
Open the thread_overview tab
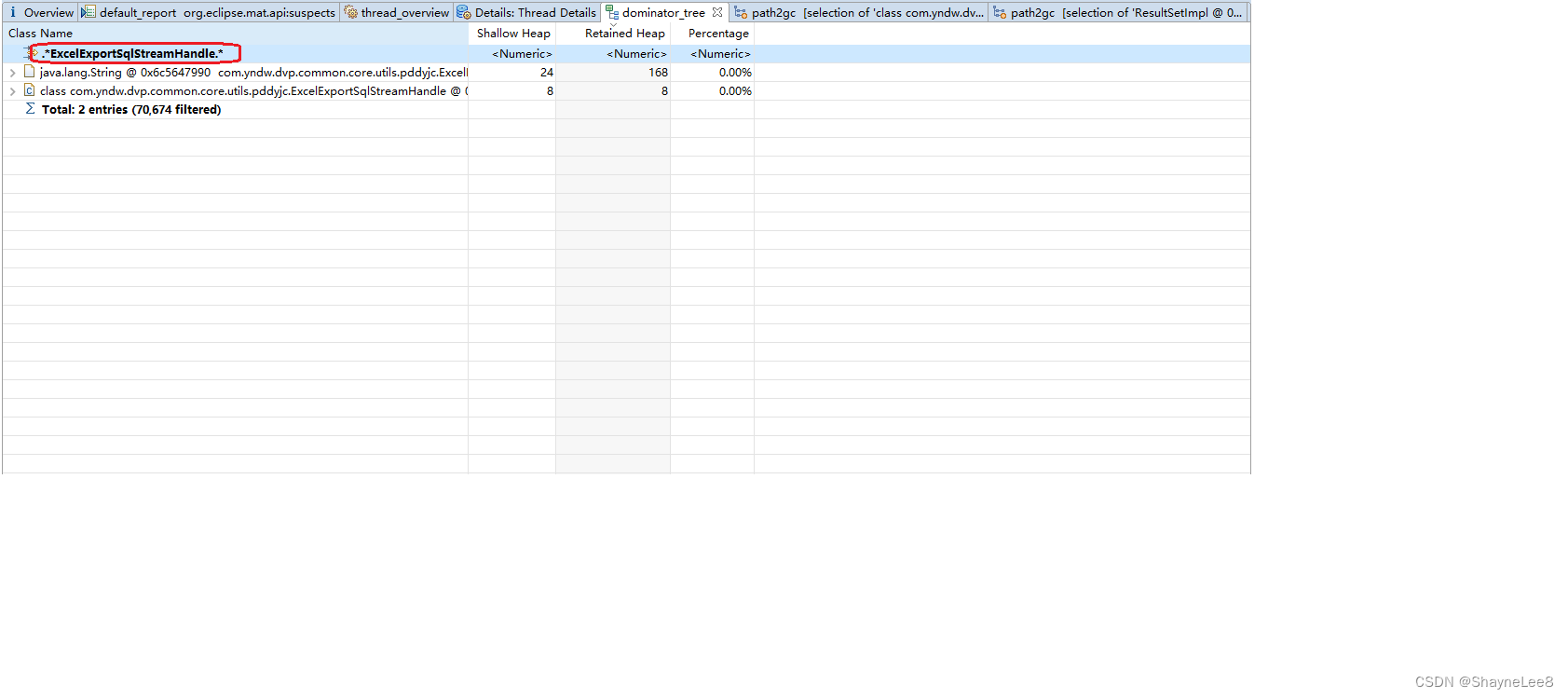tap(397, 12)
